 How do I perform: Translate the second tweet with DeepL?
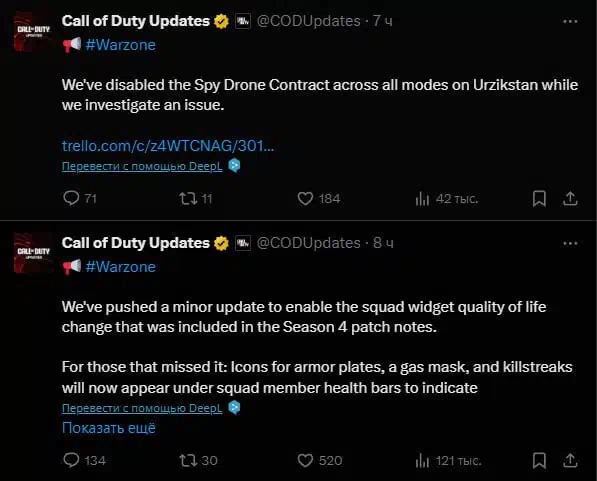pos(142,408)
